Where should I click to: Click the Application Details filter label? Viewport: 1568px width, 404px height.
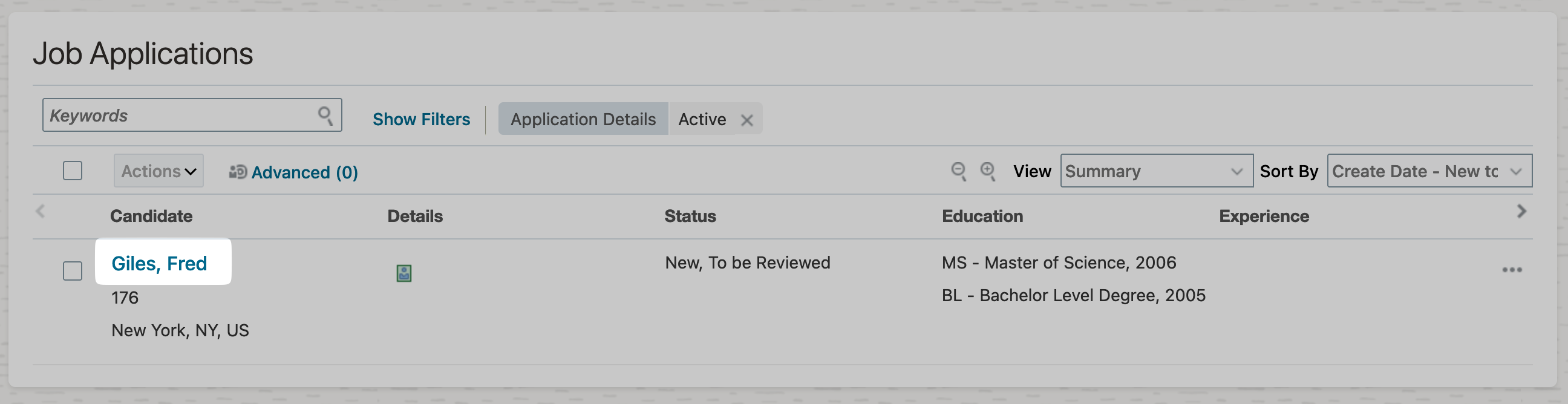tap(583, 119)
